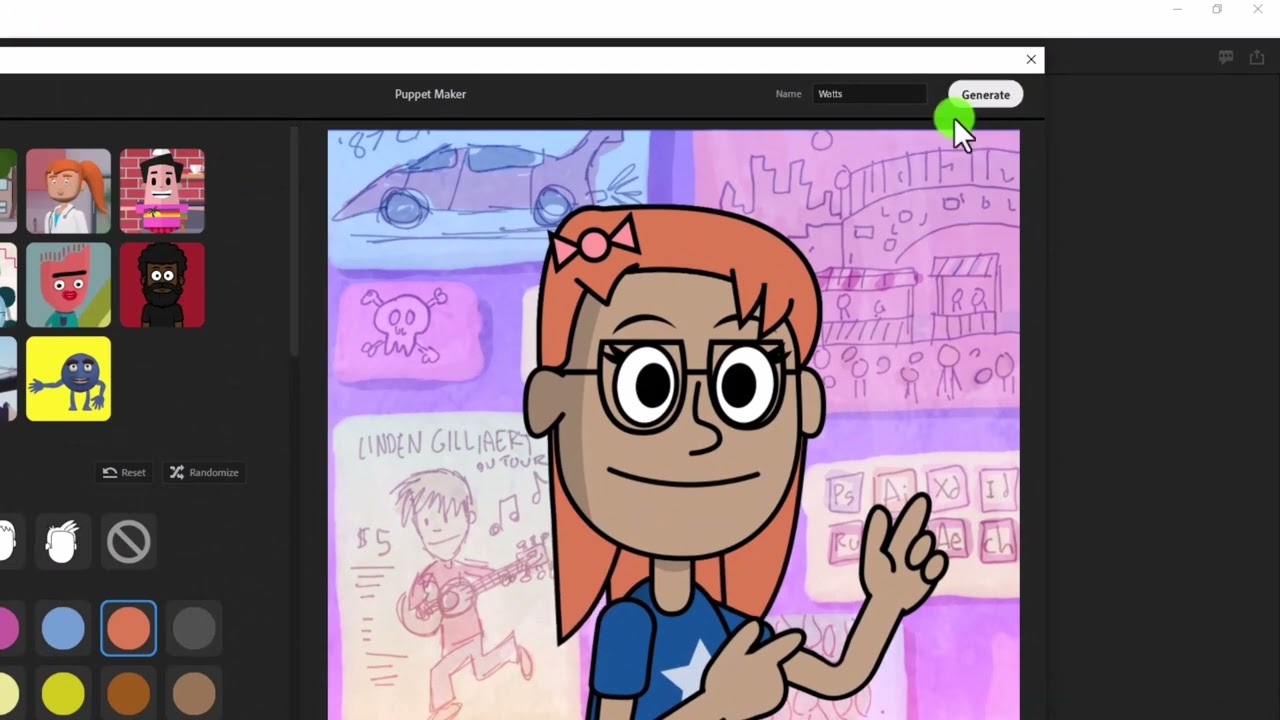Restore down the application window
Viewport: 1280px width, 720px height.
[1217, 10]
